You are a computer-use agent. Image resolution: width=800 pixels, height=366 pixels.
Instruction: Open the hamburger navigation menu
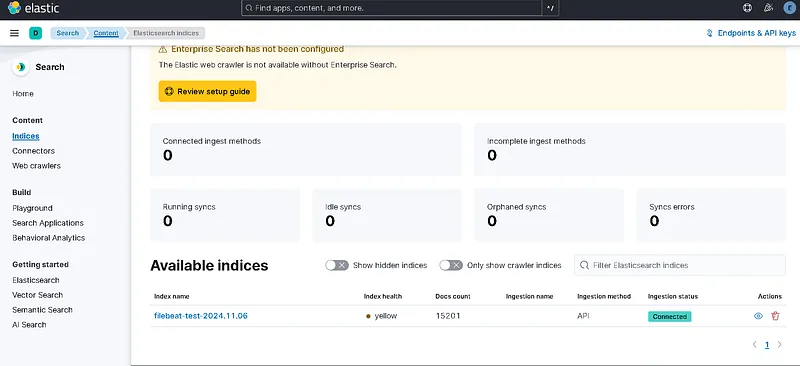pos(14,33)
